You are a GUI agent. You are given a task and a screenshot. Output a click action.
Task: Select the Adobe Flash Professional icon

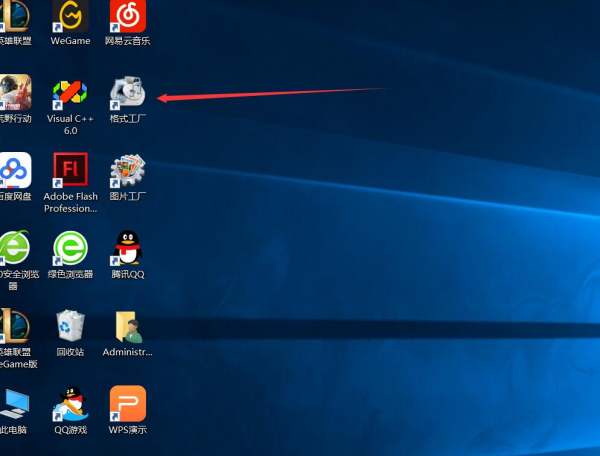click(x=70, y=171)
